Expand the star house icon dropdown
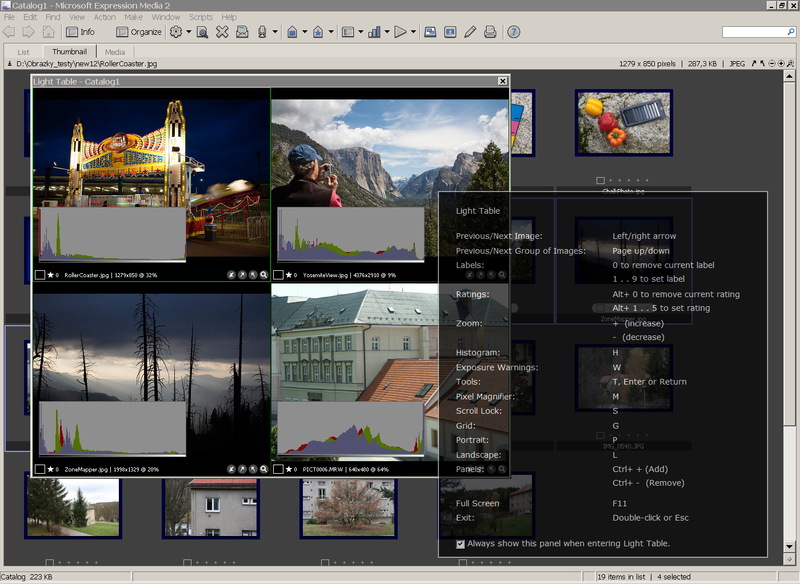Viewport: 800px width, 584px height. 331,32
